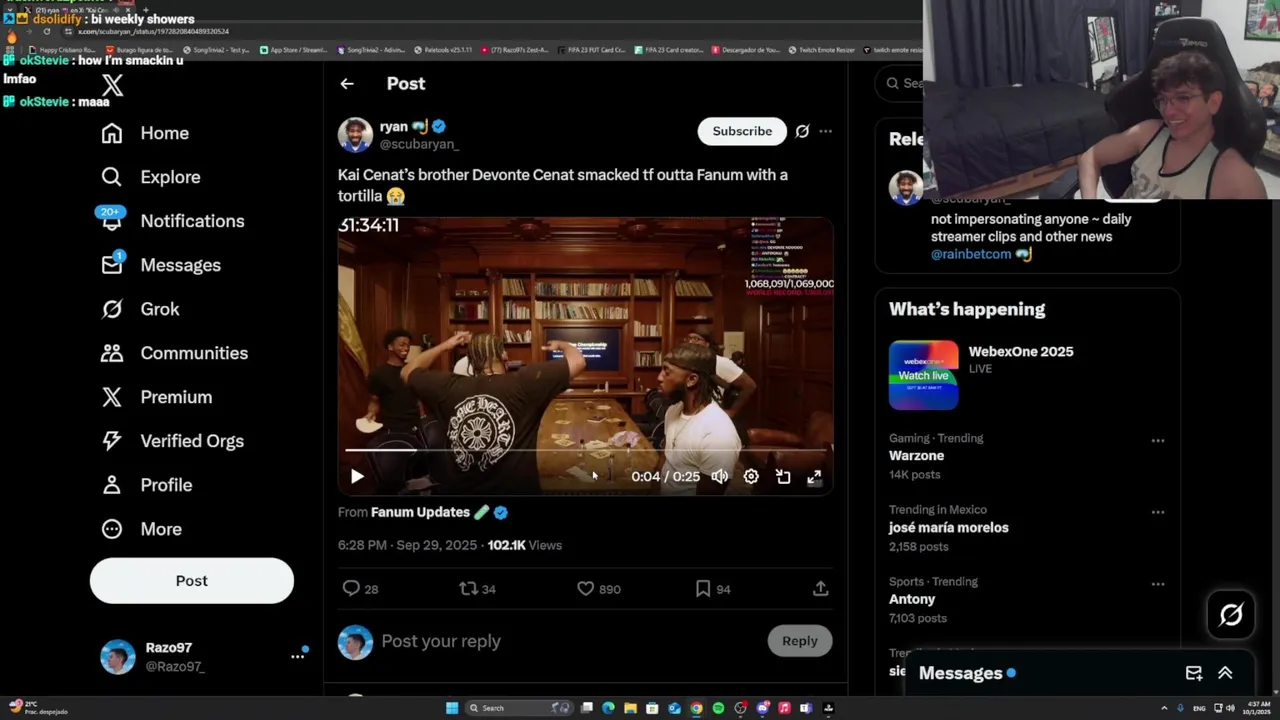Open Chrome from the taskbar
The height and width of the screenshot is (720, 1280).
click(x=696, y=708)
